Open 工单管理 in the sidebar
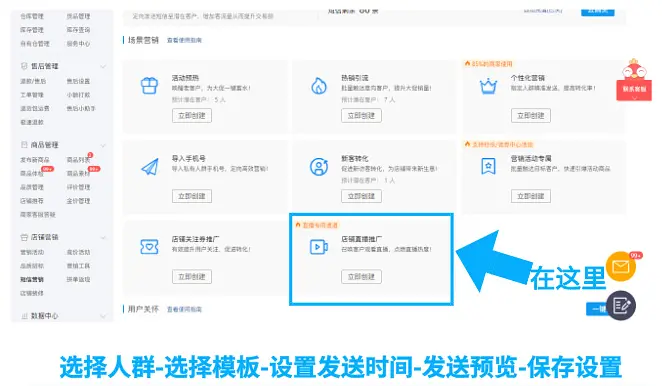 coord(32,95)
